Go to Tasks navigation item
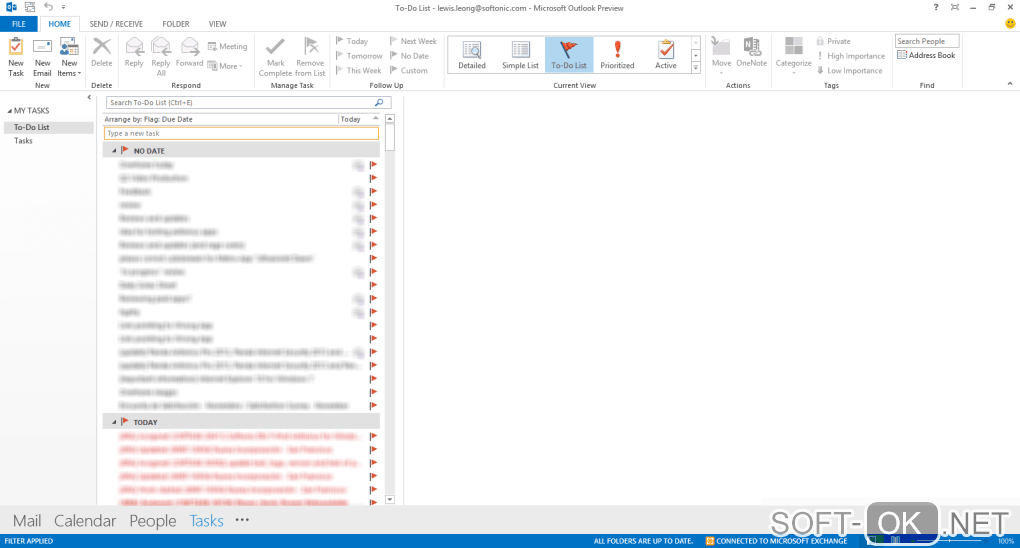Screen dimensions: 1020x548 (x=206, y=521)
